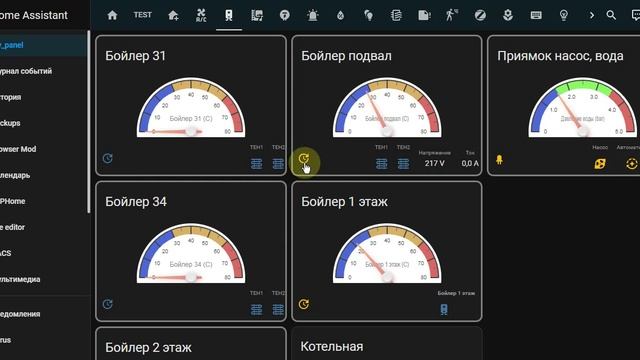Open the round T-symbol view tab
Viewport: 640px width, 360px height.
pyautogui.click(x=284, y=16)
